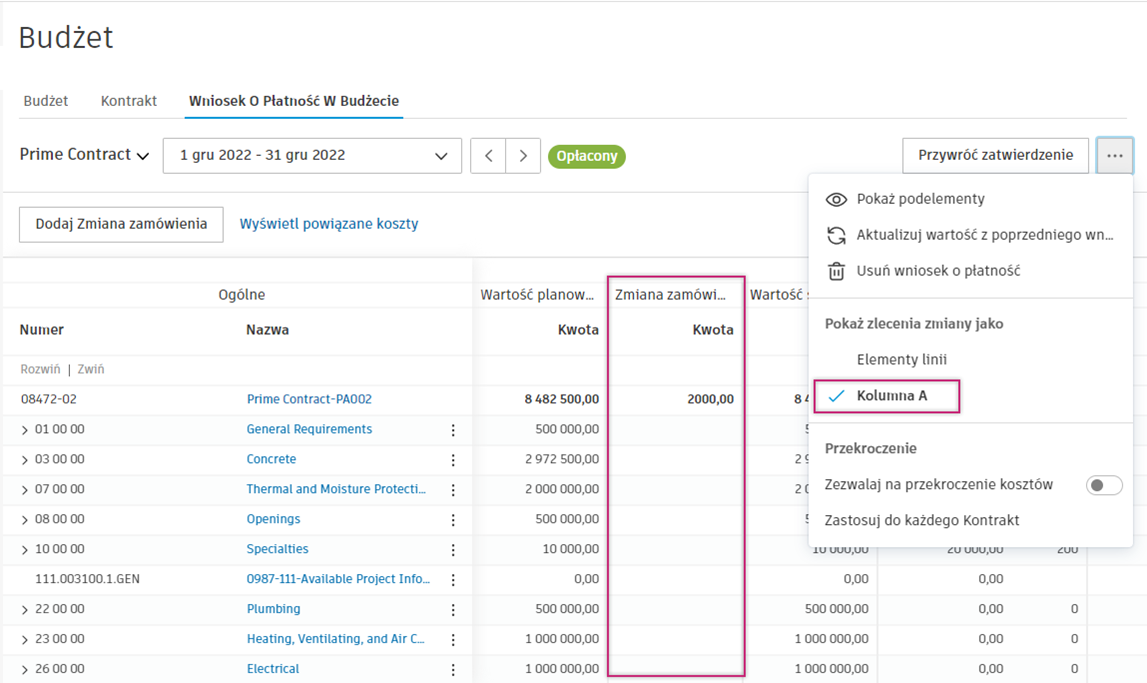Toggle Zezwalaj na przekroczenie kosztów switch
Screen dimensions: 1147x683
[x=1104, y=485]
